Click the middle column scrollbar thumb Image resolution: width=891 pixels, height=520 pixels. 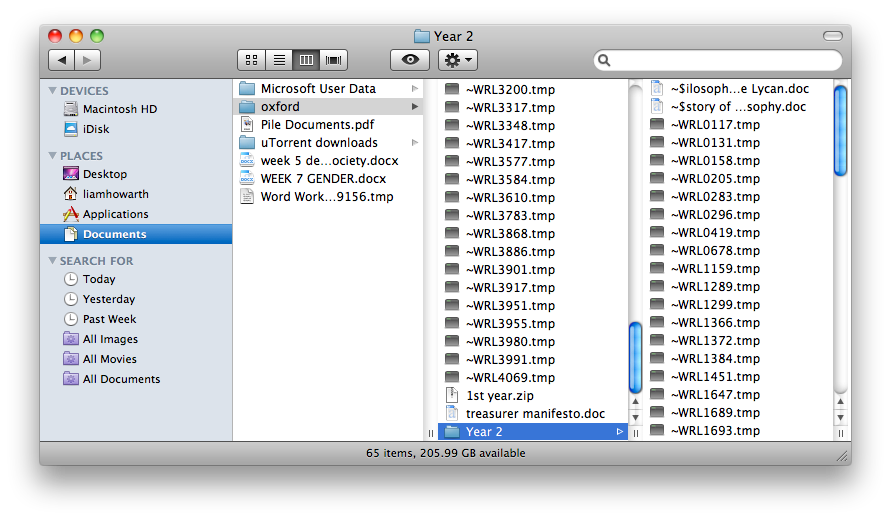point(635,357)
